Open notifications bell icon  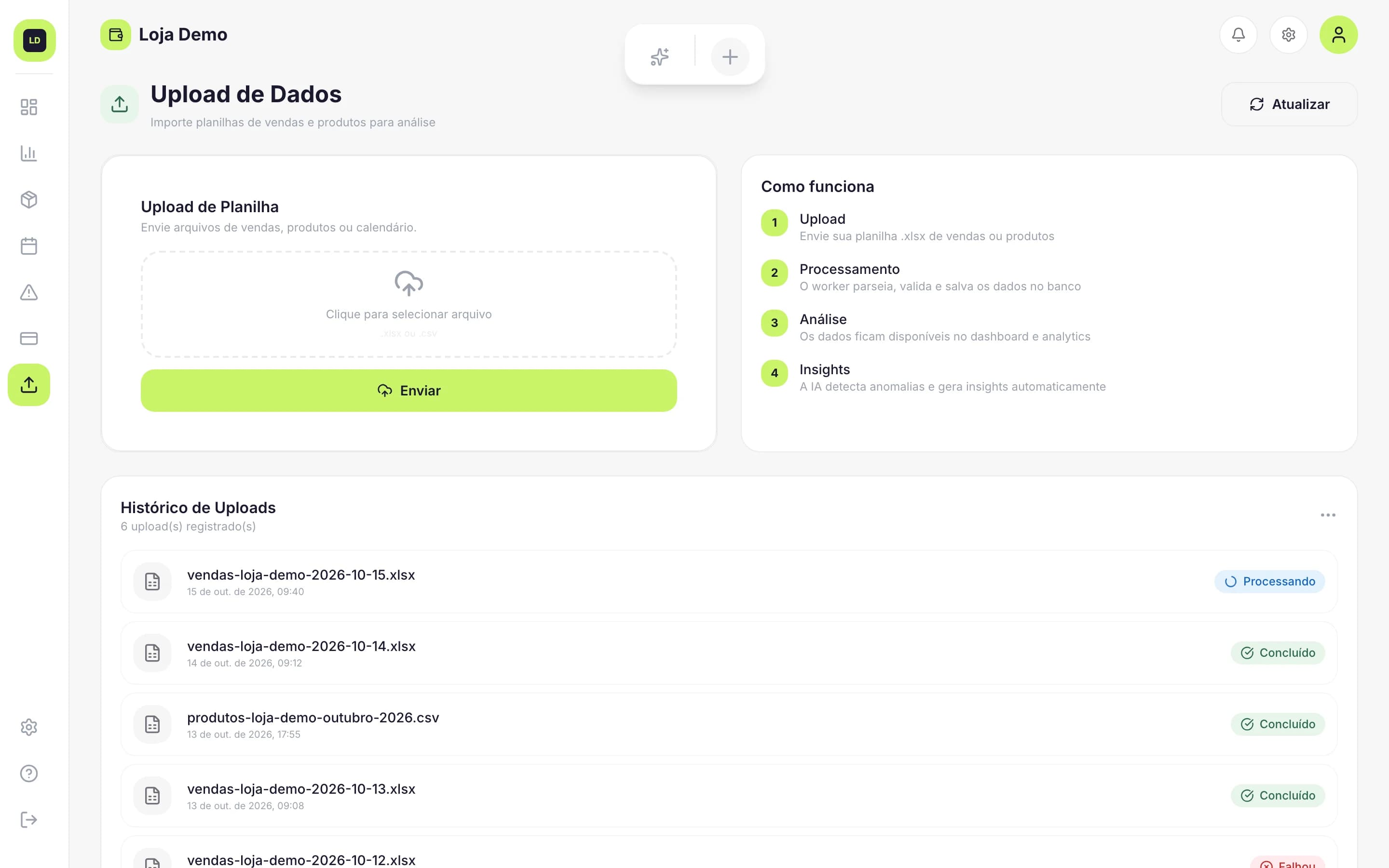coord(1239,34)
